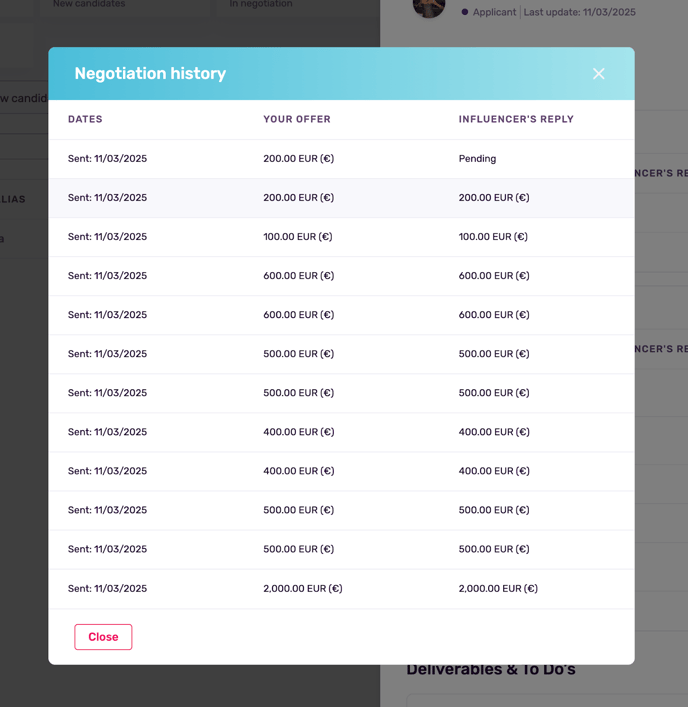Click the 100.00 EUR offer cell
The width and height of the screenshot is (688, 707).
(298, 237)
